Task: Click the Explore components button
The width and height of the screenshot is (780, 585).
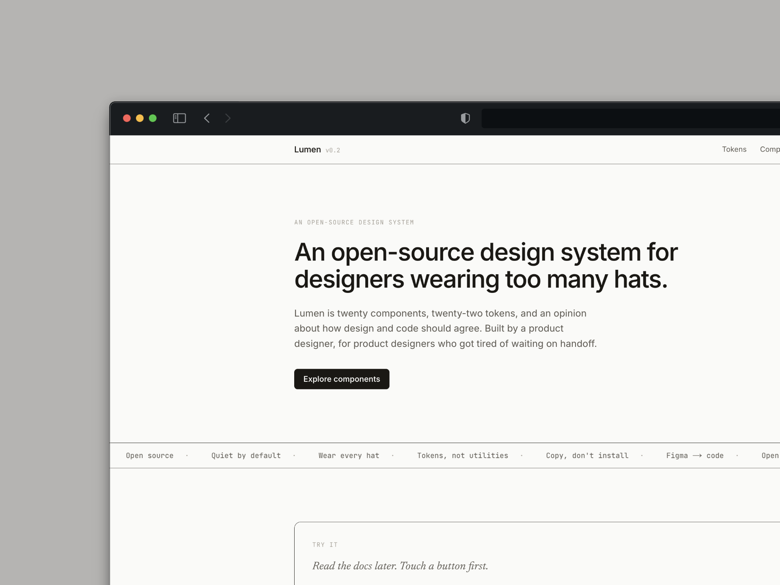Action: (x=342, y=379)
